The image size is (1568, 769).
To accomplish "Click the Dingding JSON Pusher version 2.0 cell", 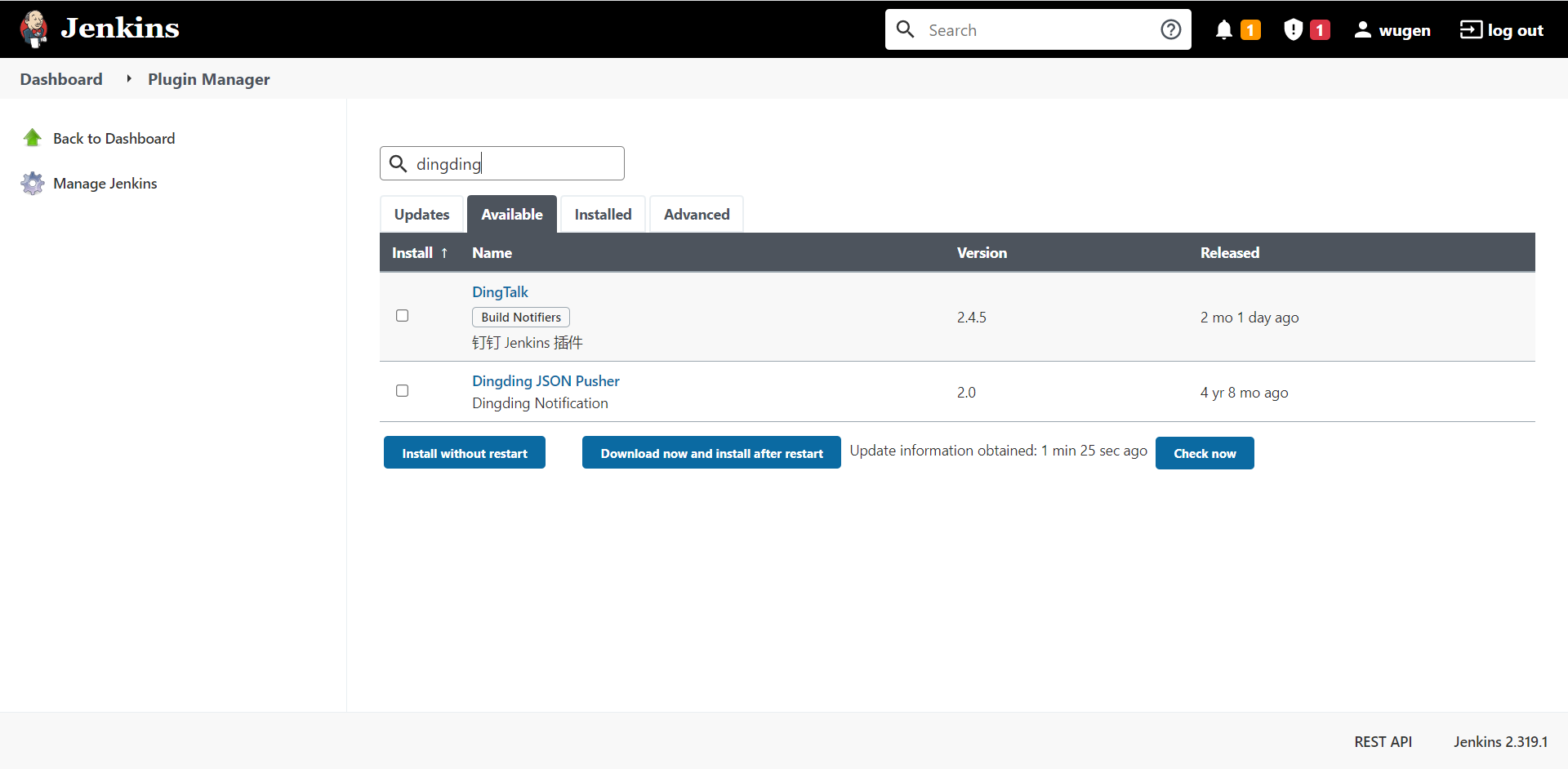I will [966, 392].
